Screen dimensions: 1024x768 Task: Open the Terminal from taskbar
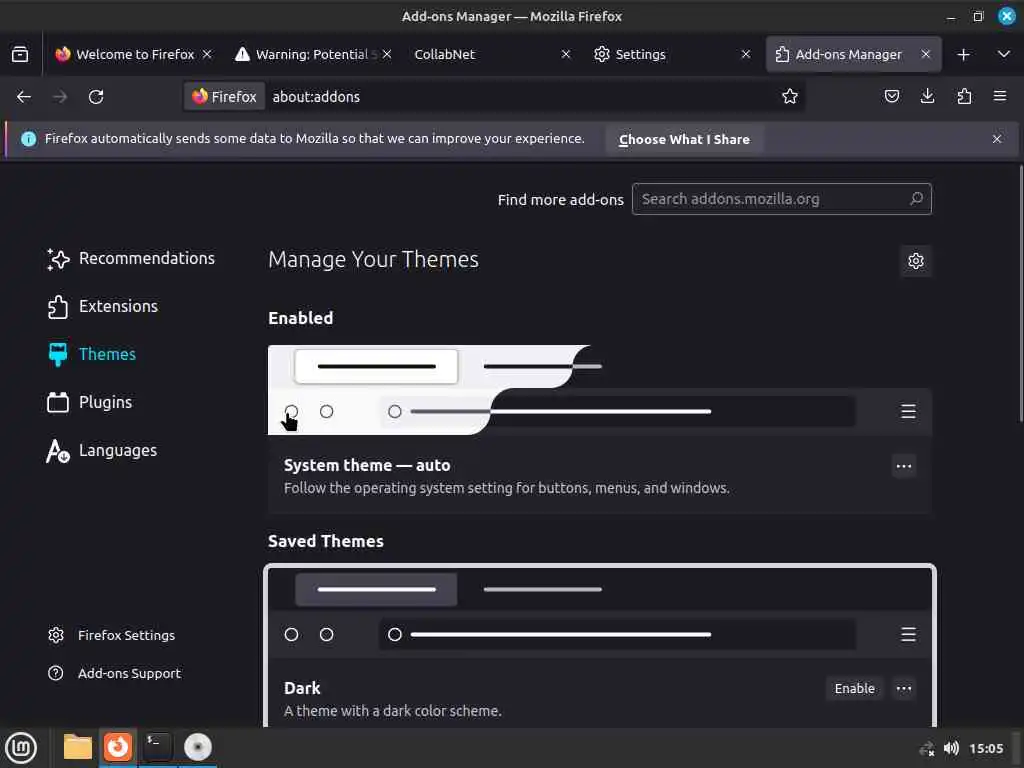point(158,747)
